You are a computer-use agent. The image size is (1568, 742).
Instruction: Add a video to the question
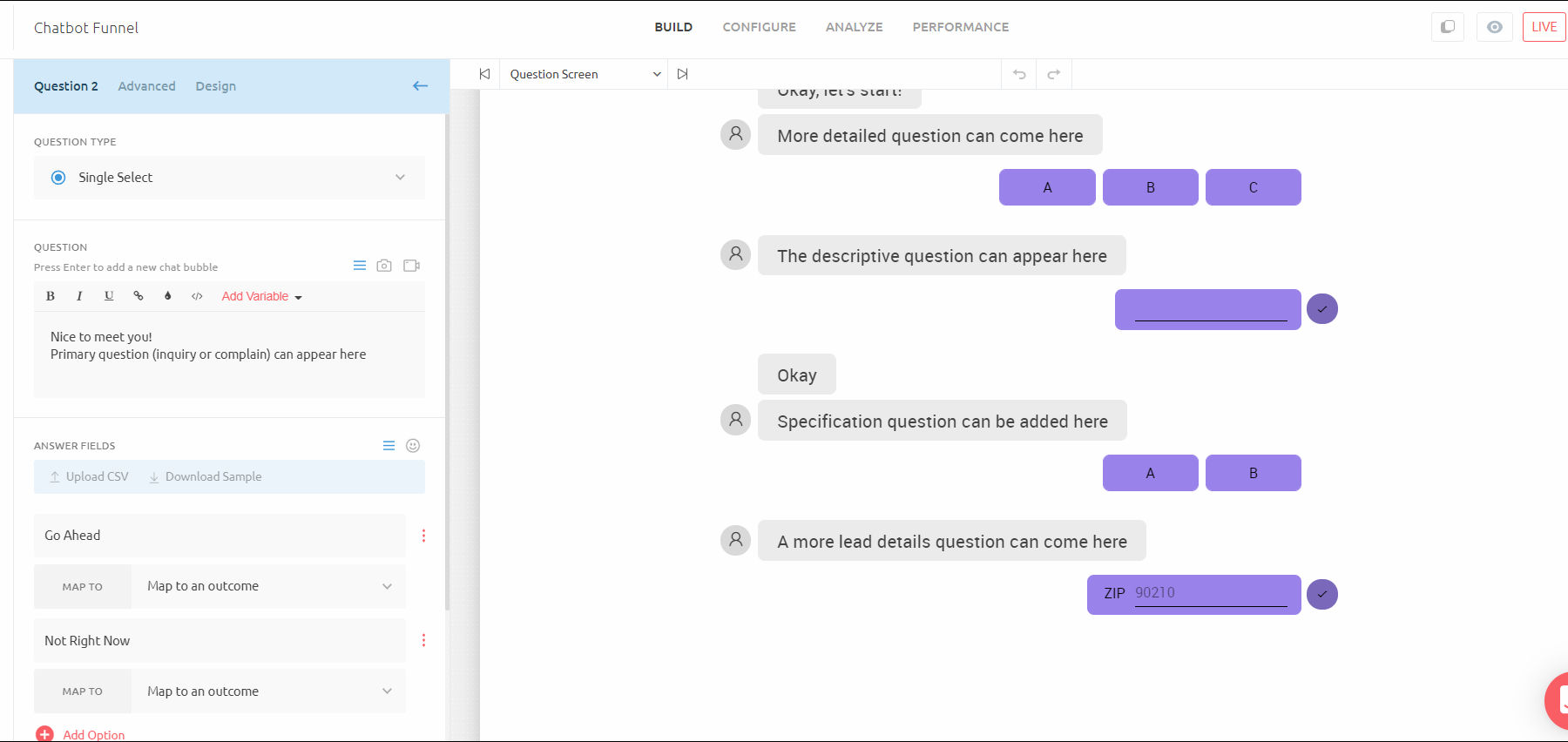[412, 266]
